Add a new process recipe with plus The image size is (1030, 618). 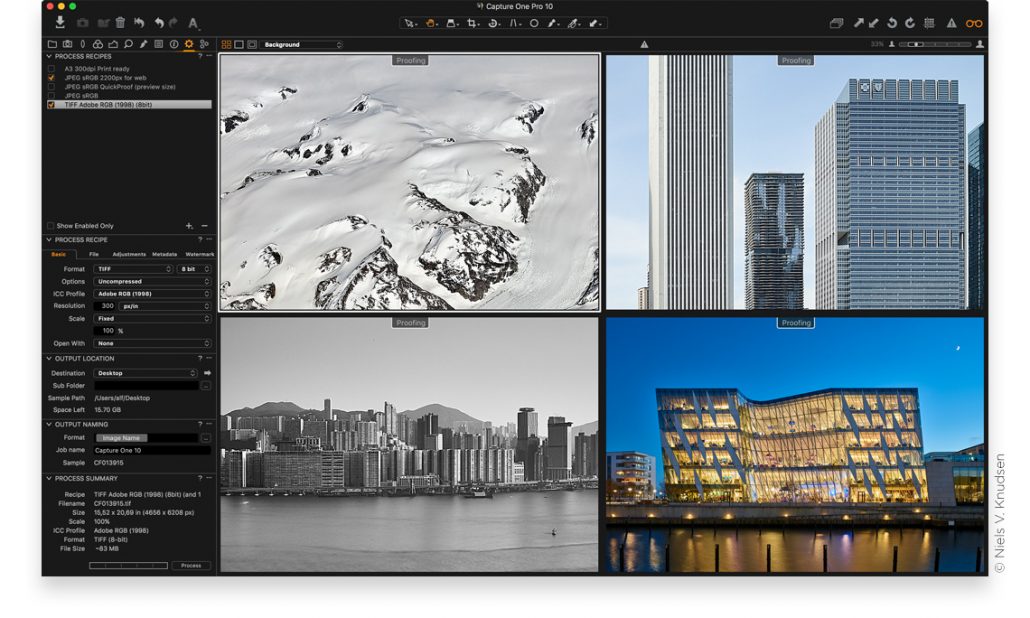pos(189,226)
